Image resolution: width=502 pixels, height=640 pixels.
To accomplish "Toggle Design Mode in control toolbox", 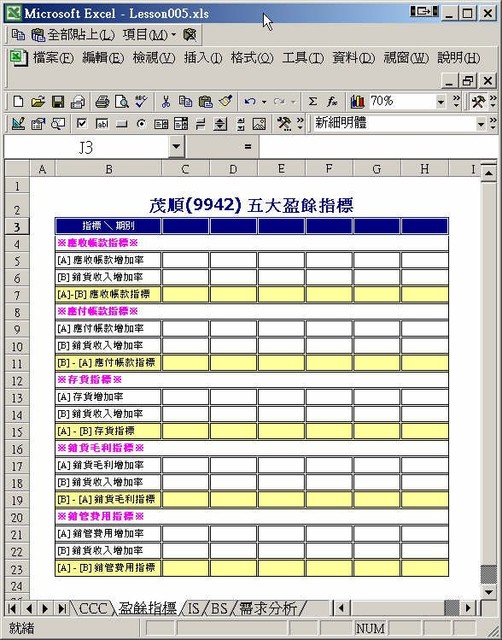I will click(18, 123).
